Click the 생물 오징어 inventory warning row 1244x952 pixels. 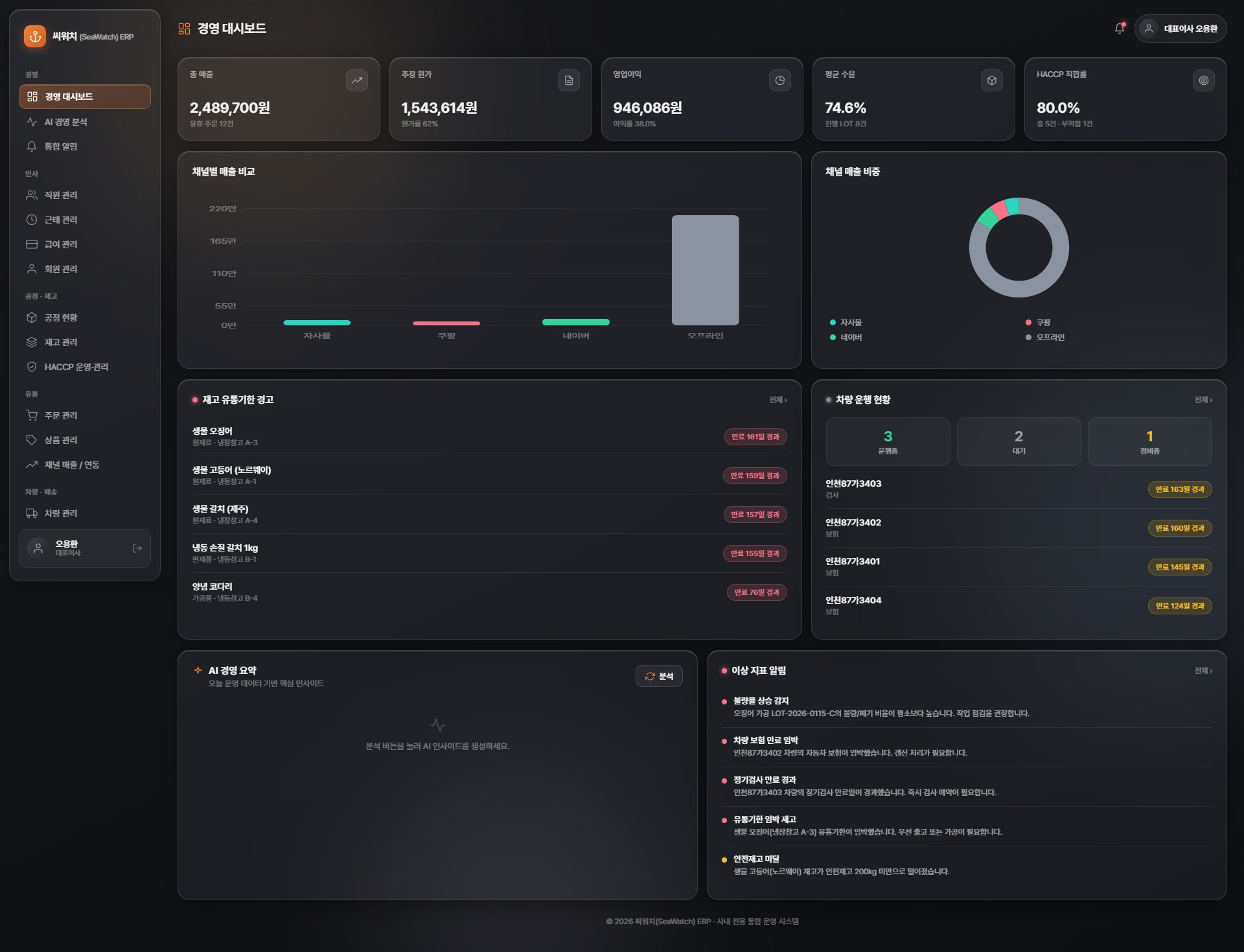489,437
